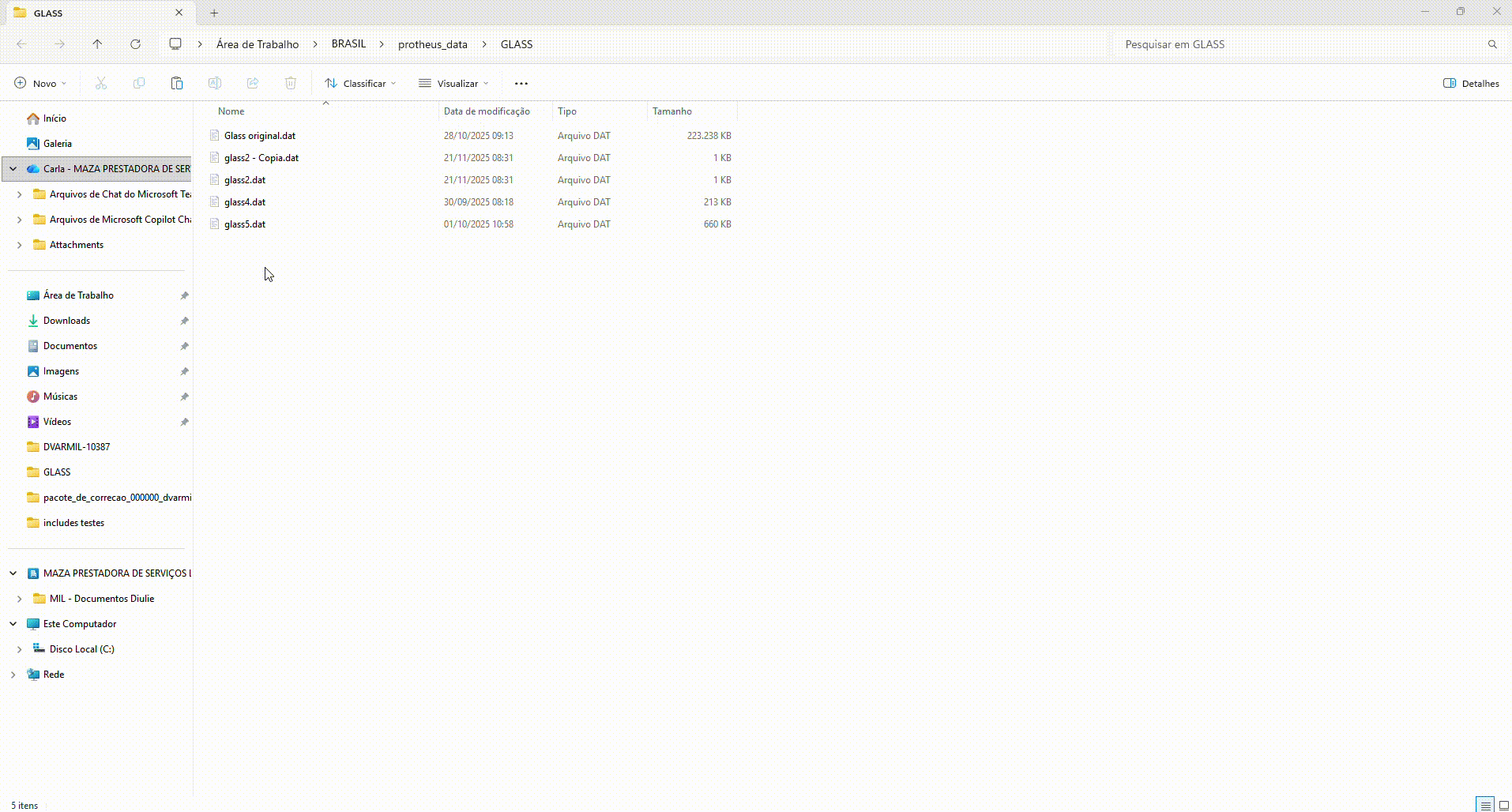Screen dimensions: 1512x812
Task: Select file glass2 - Copia.dat
Action: point(261,157)
